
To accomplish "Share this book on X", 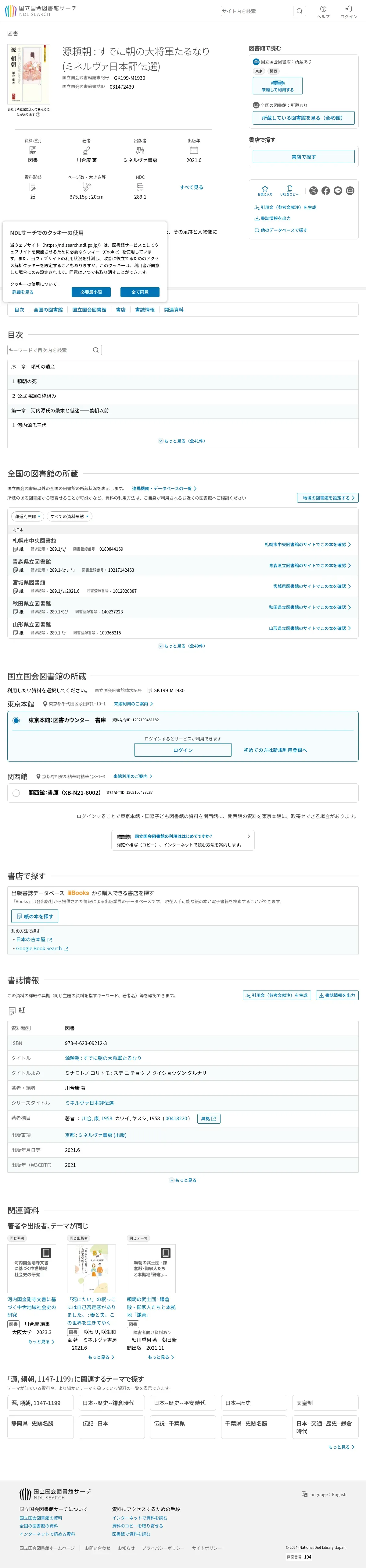I will (314, 191).
